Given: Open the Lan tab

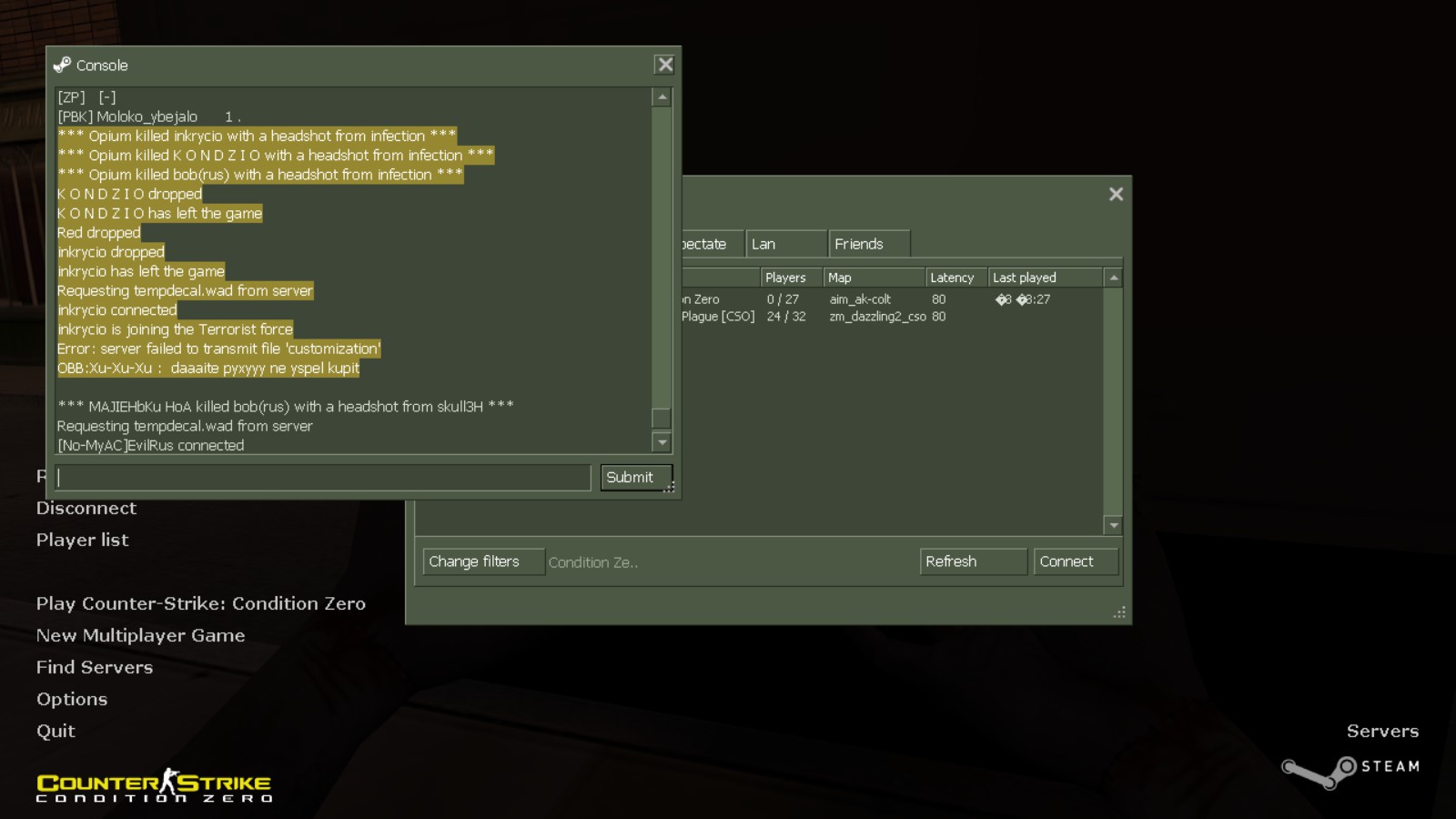Looking at the screenshot, I should click(785, 244).
